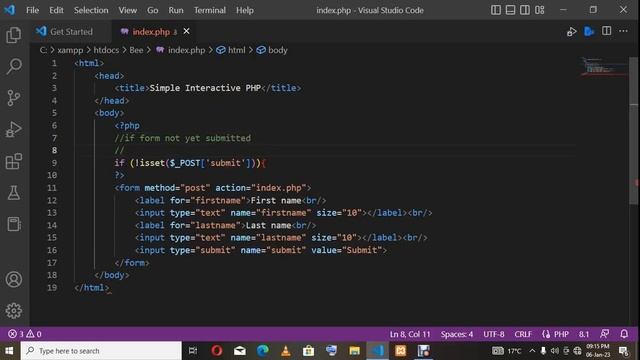Screen dimensions: 640x360
Task: Open errors and warnings in status bar
Action: [x=25, y=334]
